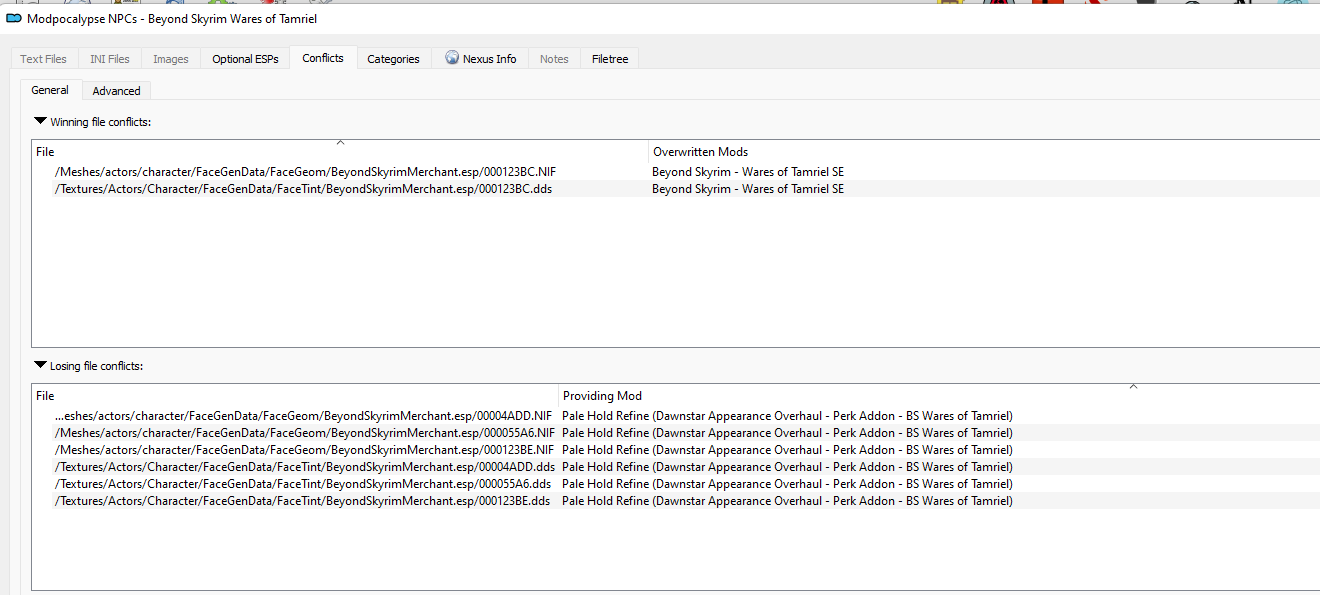The image size is (1320, 595).
Task: Sort winning conflicts by File column header
Action: (340, 152)
